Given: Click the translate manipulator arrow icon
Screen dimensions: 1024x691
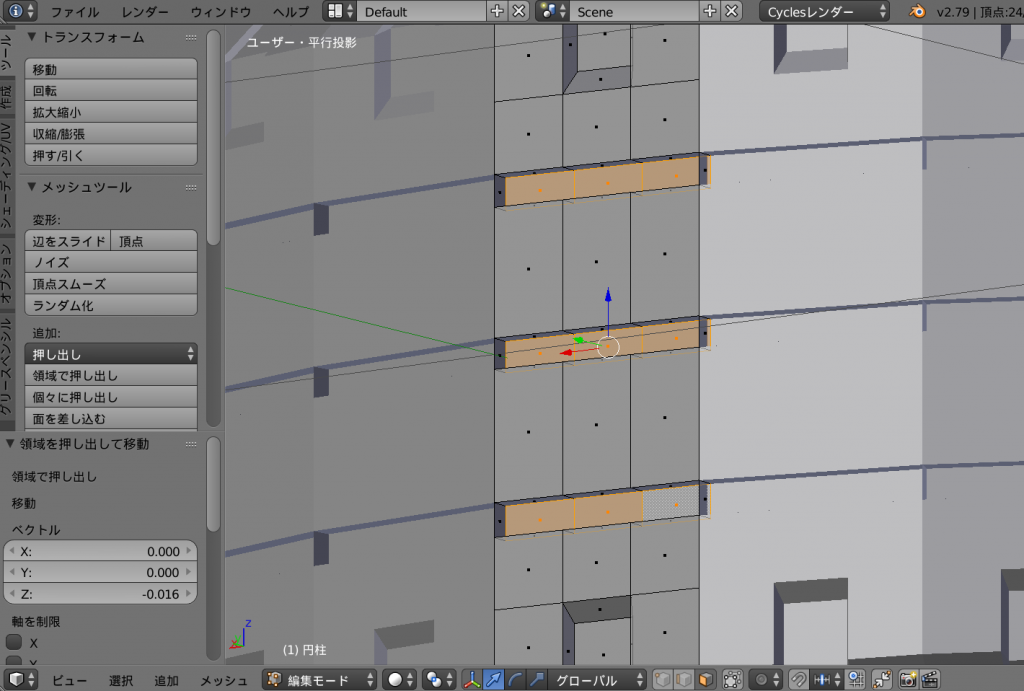Looking at the screenshot, I should 494,680.
